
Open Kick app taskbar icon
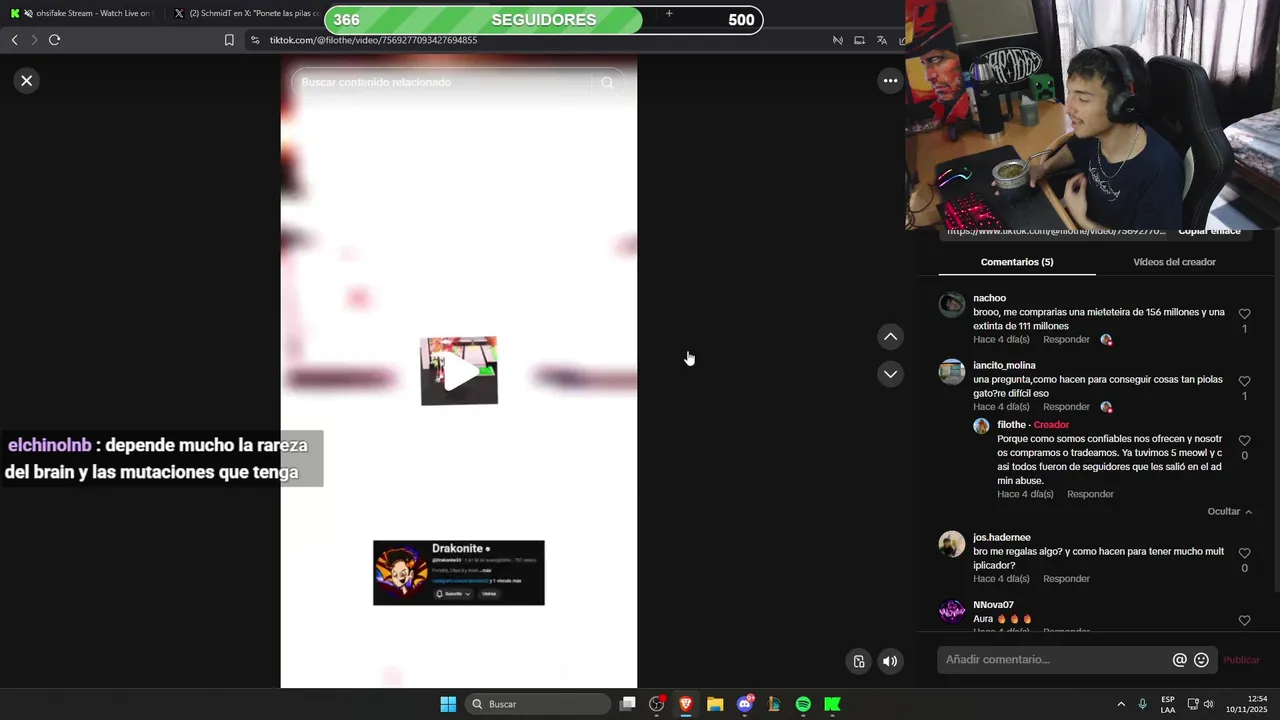click(x=832, y=704)
